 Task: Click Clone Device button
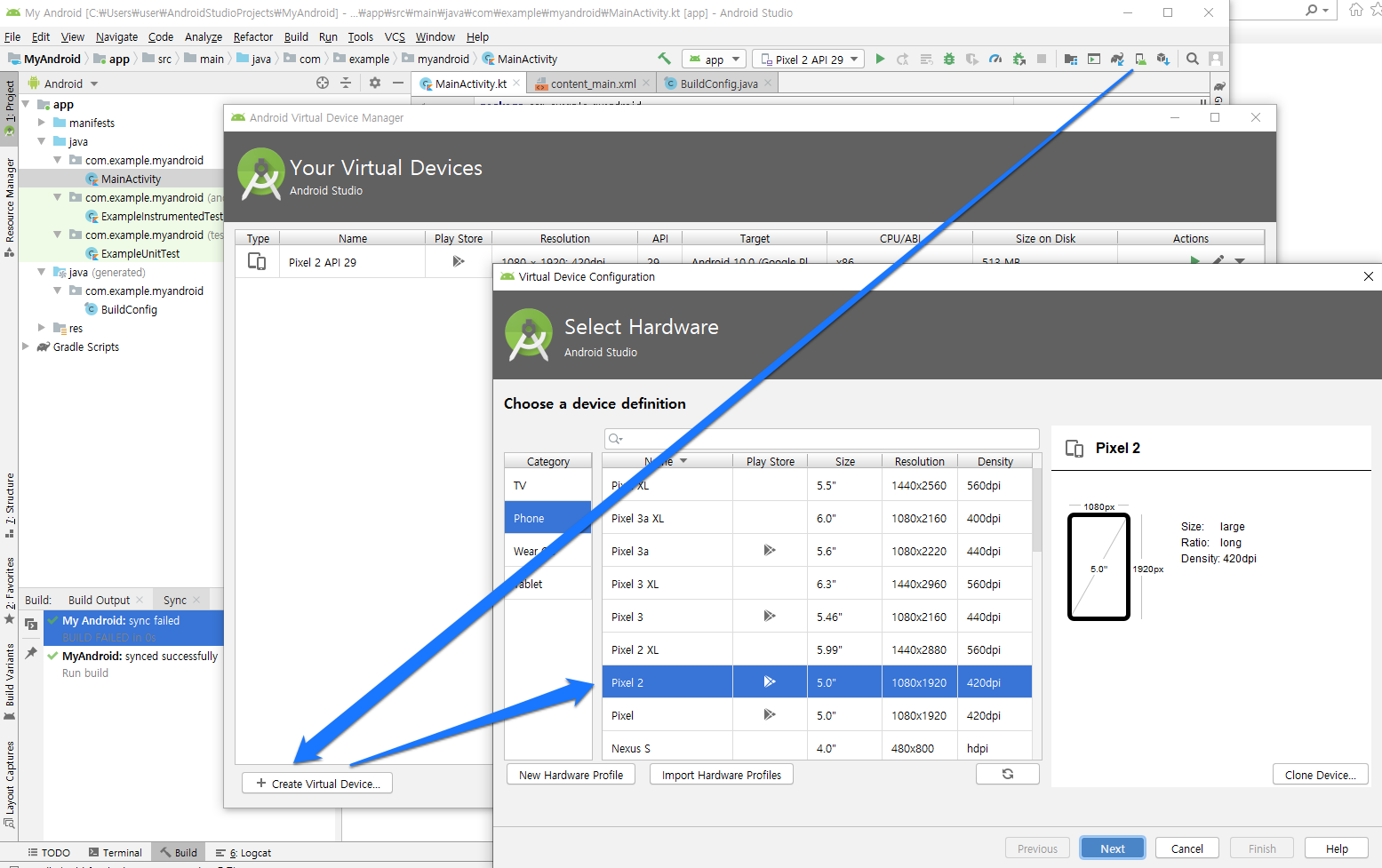[x=1321, y=774]
